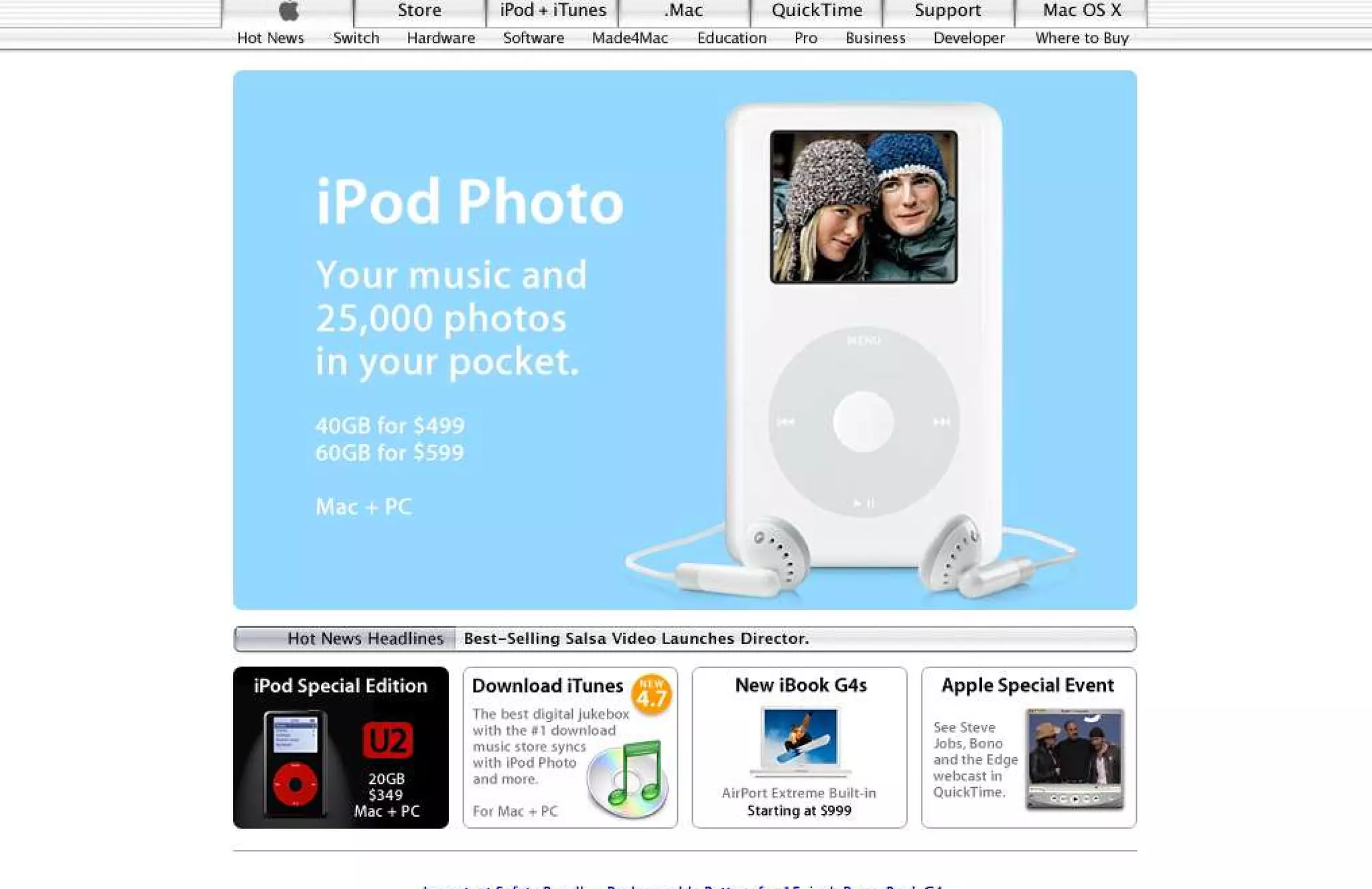Click the iPod click wheel center button
The height and width of the screenshot is (889, 1372).
(864, 421)
